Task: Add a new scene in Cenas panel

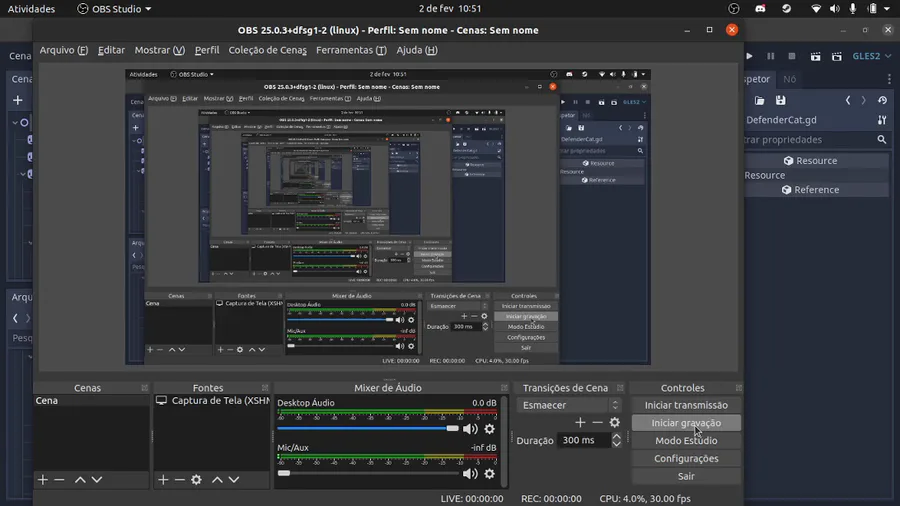Action: pyautogui.click(x=42, y=480)
